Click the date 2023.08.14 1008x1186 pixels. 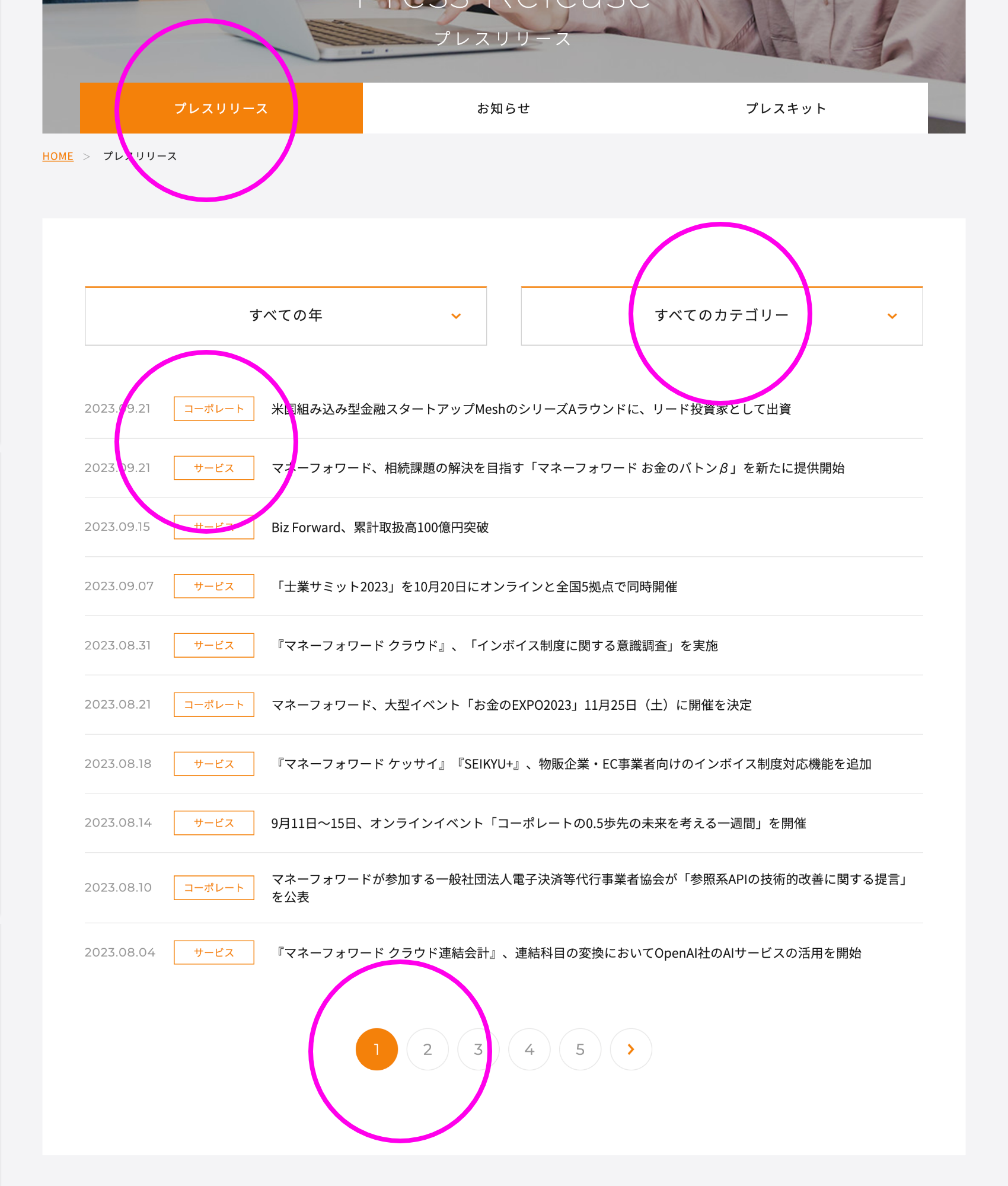point(118,822)
